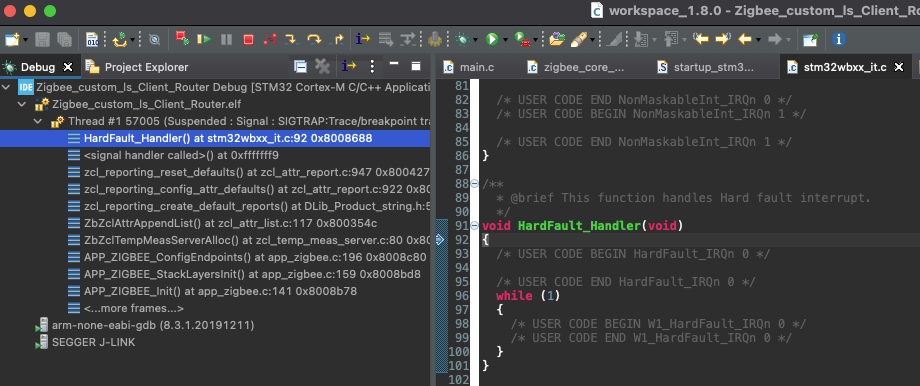920x386 pixels.
Task: Select the APP_ZIGBEE_ConfigEndpoints() stack frame
Action: pos(215,257)
